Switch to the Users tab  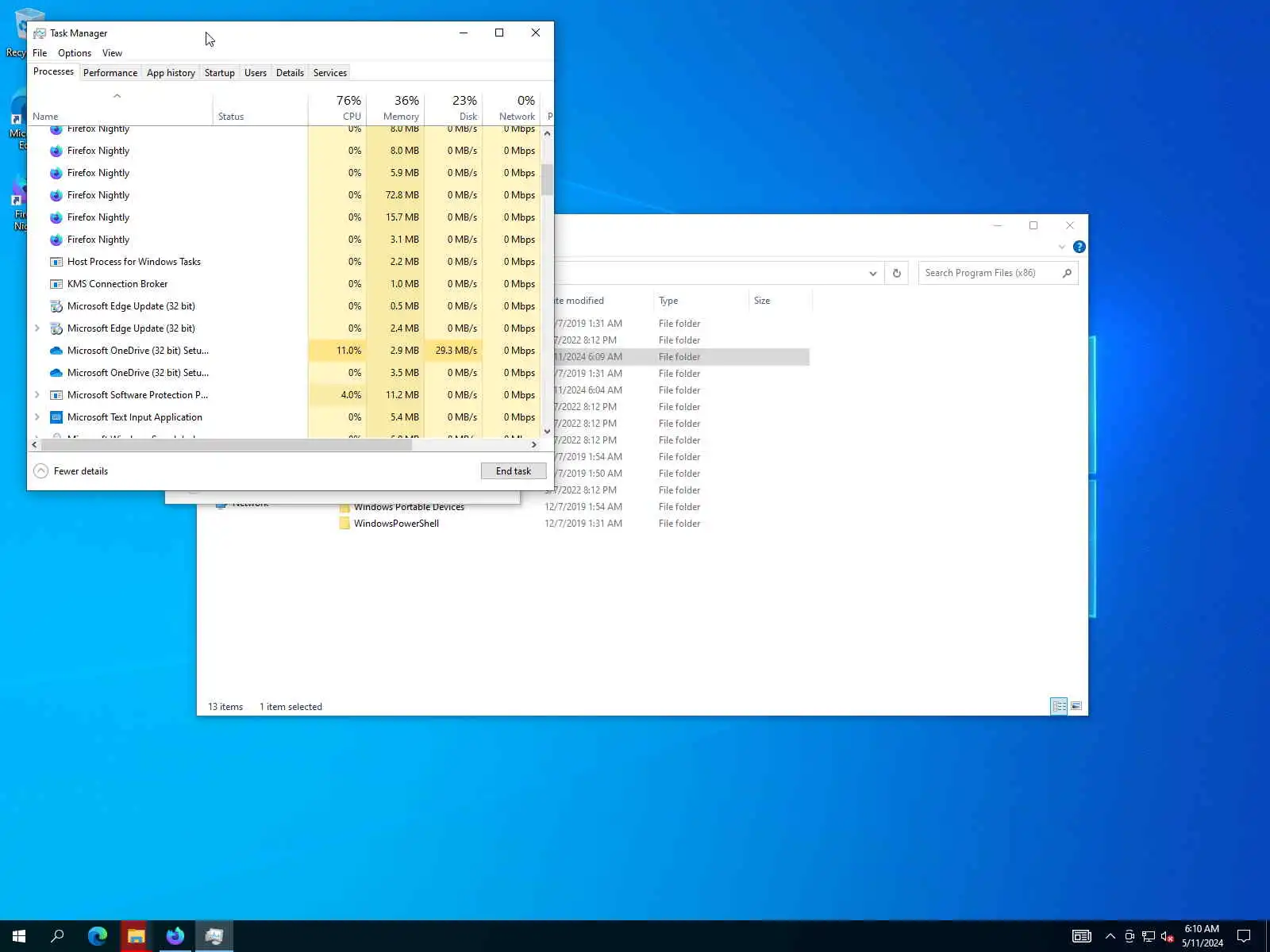256,73
